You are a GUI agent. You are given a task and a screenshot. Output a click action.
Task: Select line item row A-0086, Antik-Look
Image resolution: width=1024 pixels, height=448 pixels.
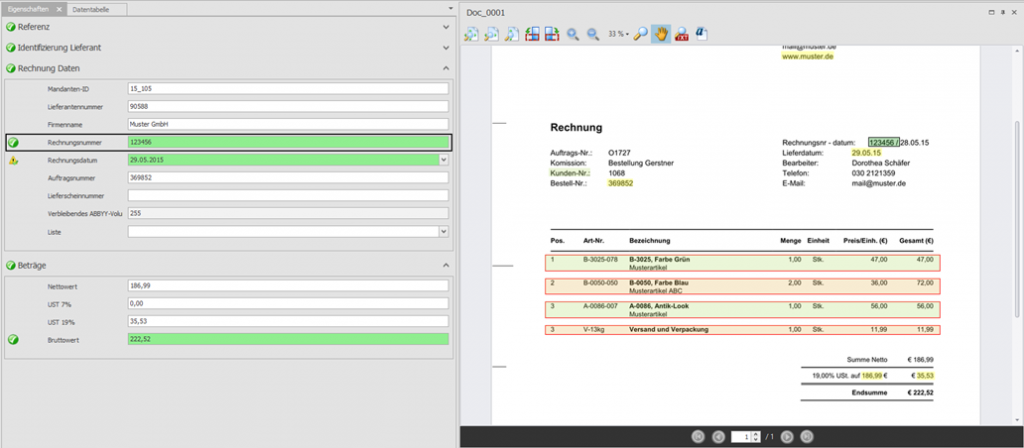743,310
